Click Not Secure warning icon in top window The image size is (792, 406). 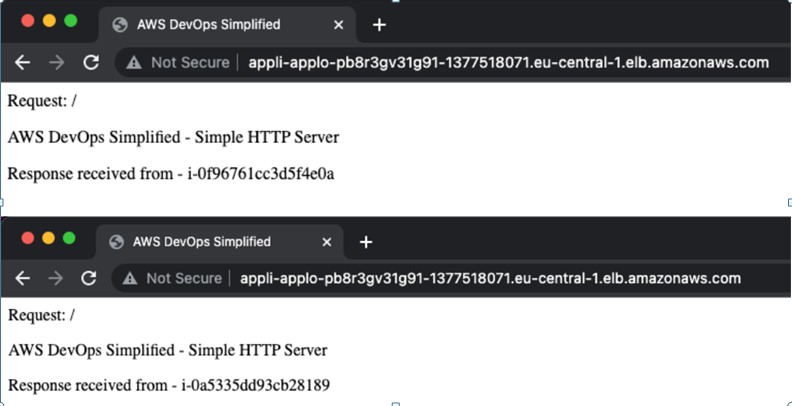click(x=134, y=63)
